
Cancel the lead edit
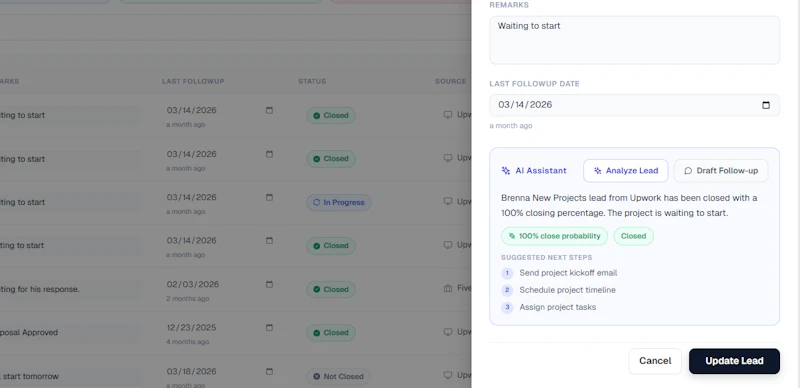click(x=655, y=361)
